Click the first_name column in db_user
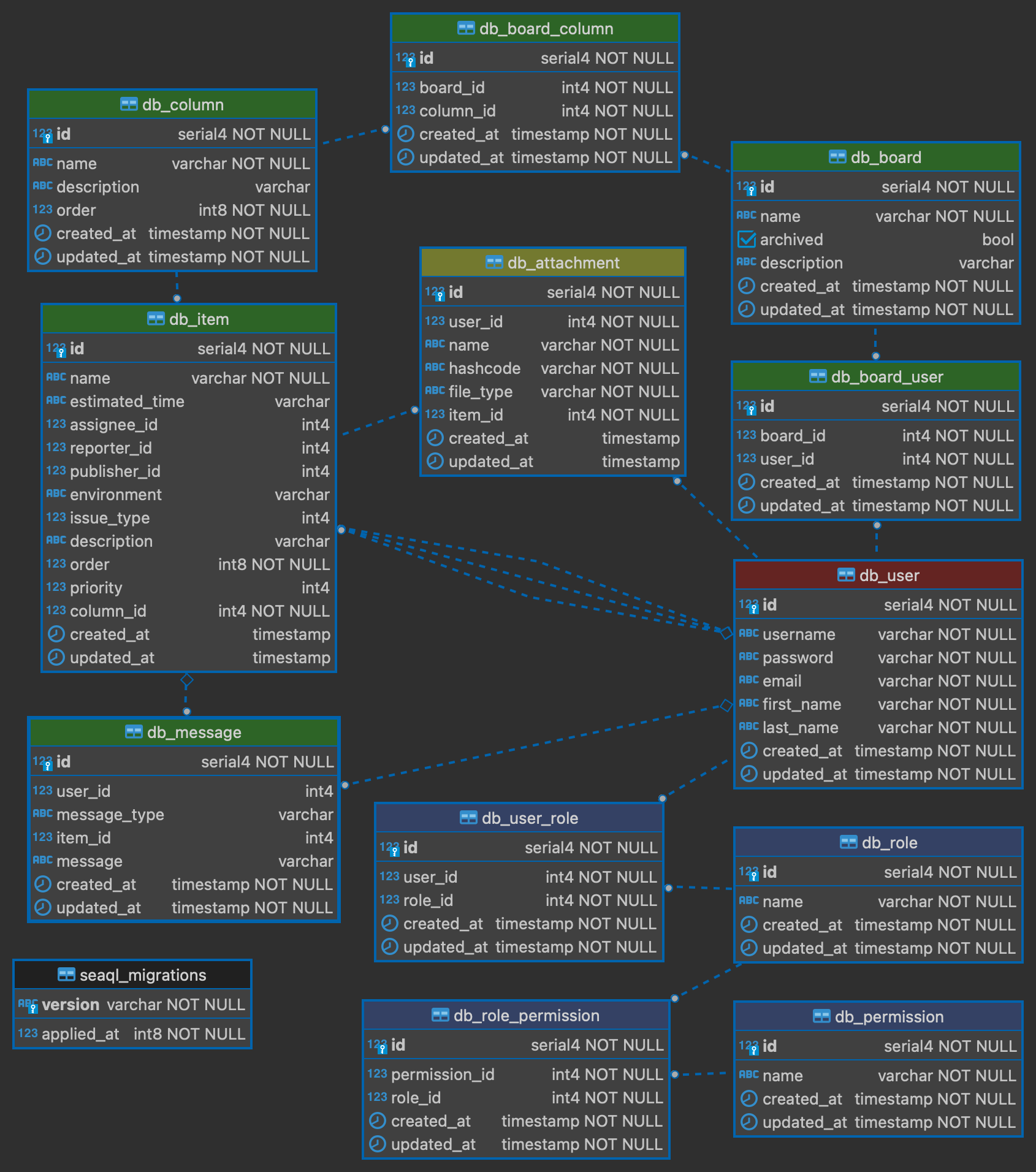 click(878, 704)
